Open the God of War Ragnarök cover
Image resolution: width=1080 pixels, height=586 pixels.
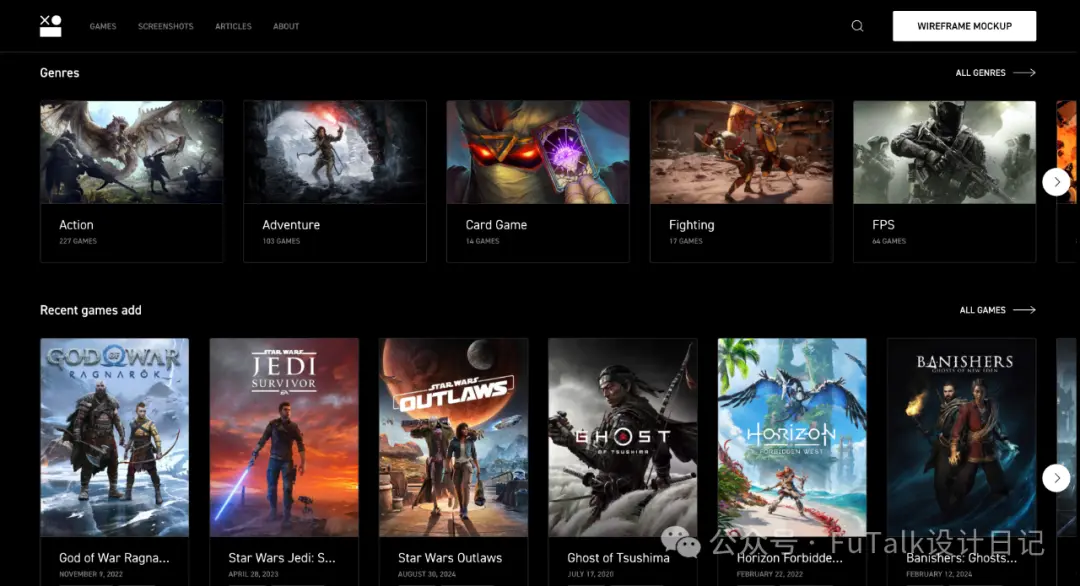[x=114, y=437]
